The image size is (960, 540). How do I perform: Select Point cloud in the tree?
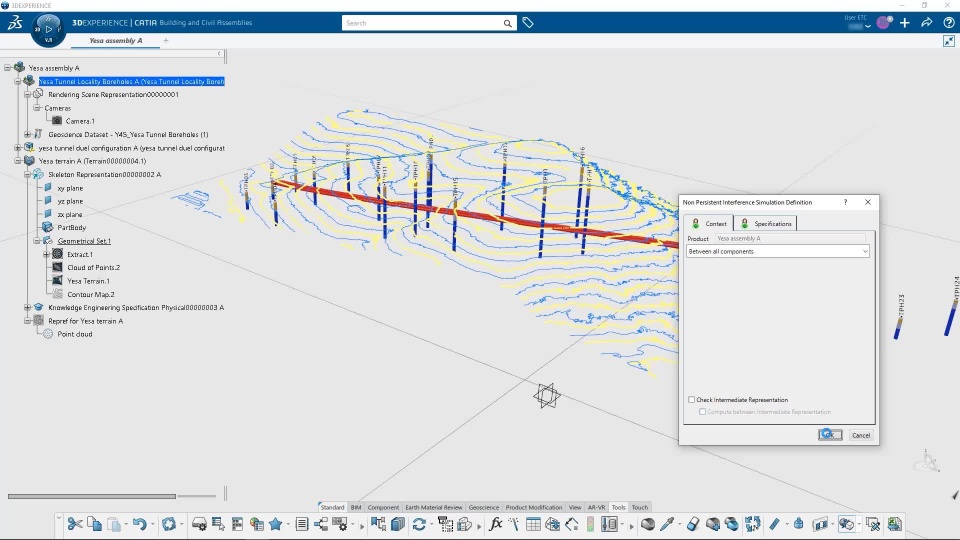pyautogui.click(x=75, y=334)
